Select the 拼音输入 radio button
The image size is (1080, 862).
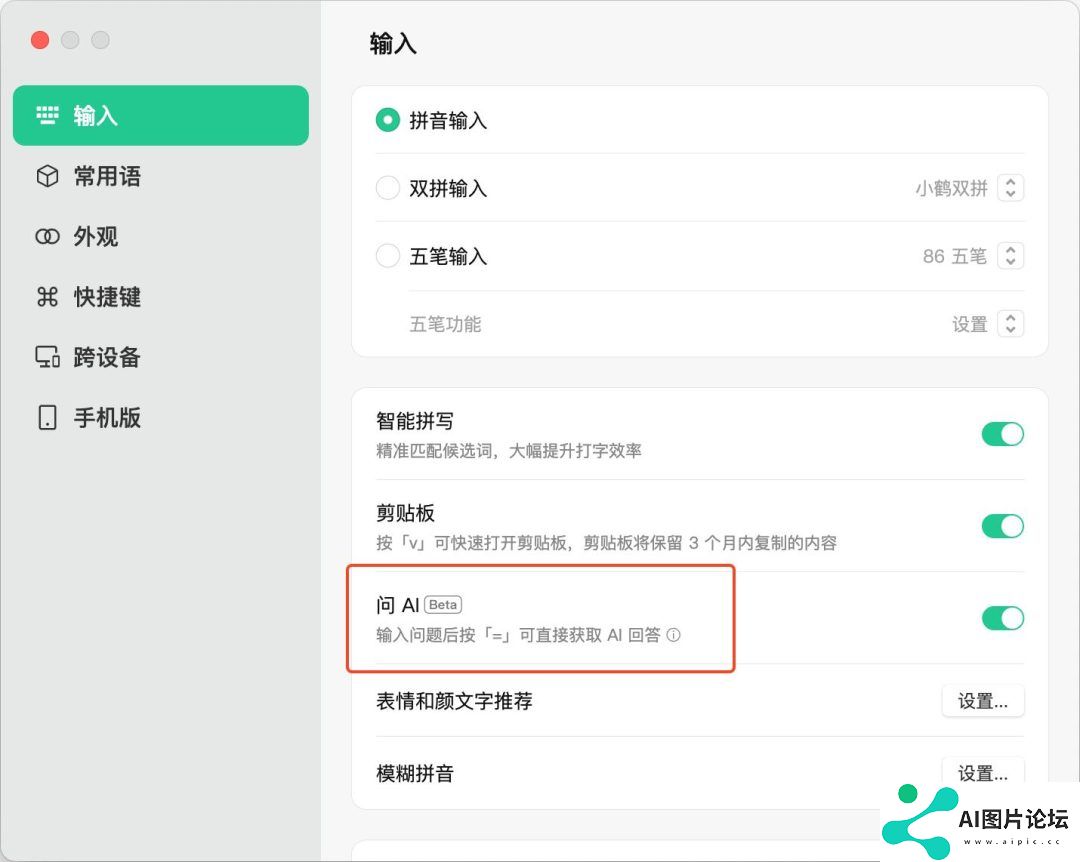coord(388,120)
